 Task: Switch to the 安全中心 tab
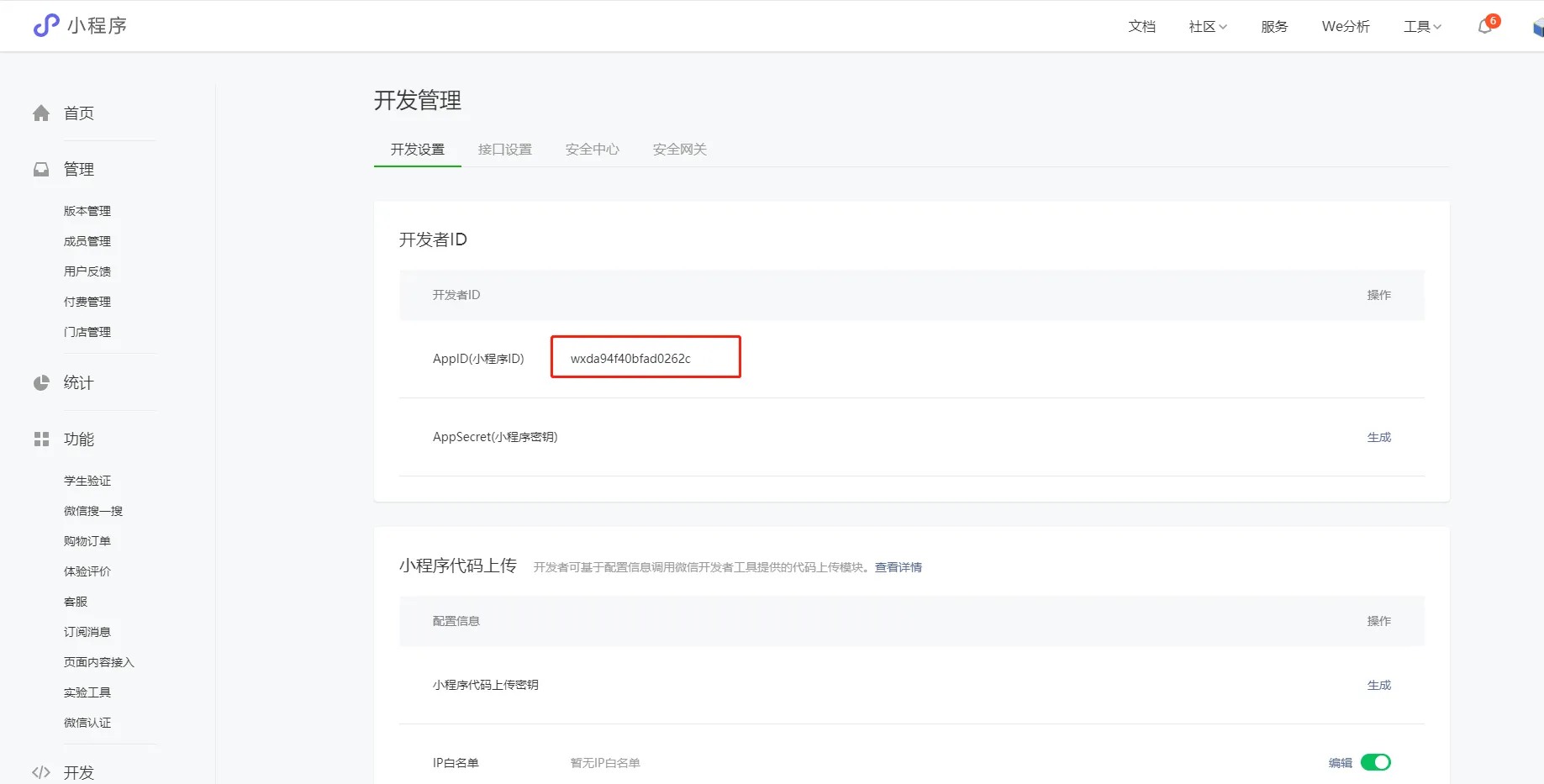tap(592, 150)
